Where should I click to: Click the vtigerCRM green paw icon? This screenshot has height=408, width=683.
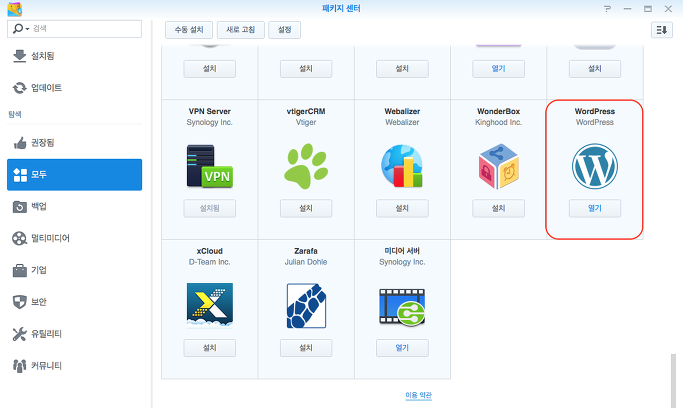[306, 166]
